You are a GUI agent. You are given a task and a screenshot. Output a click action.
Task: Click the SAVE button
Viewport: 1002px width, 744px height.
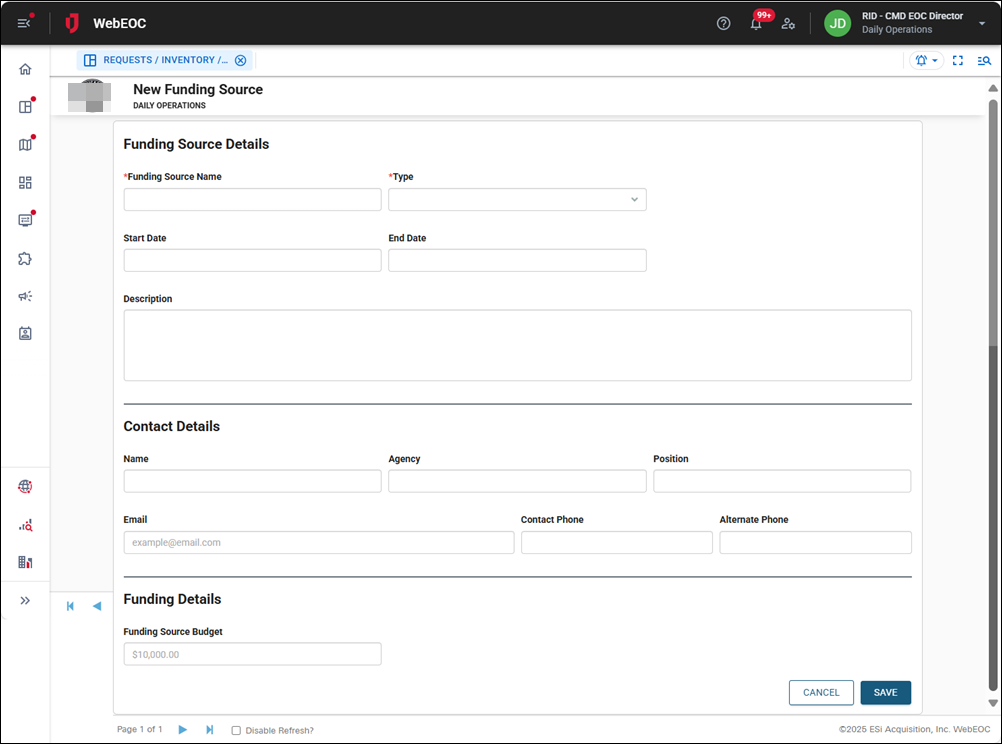[885, 692]
